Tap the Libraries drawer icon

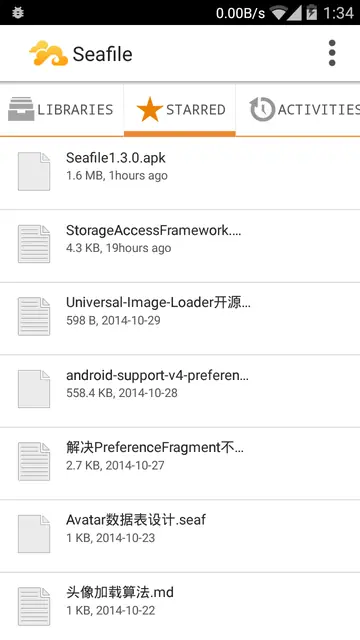20,109
